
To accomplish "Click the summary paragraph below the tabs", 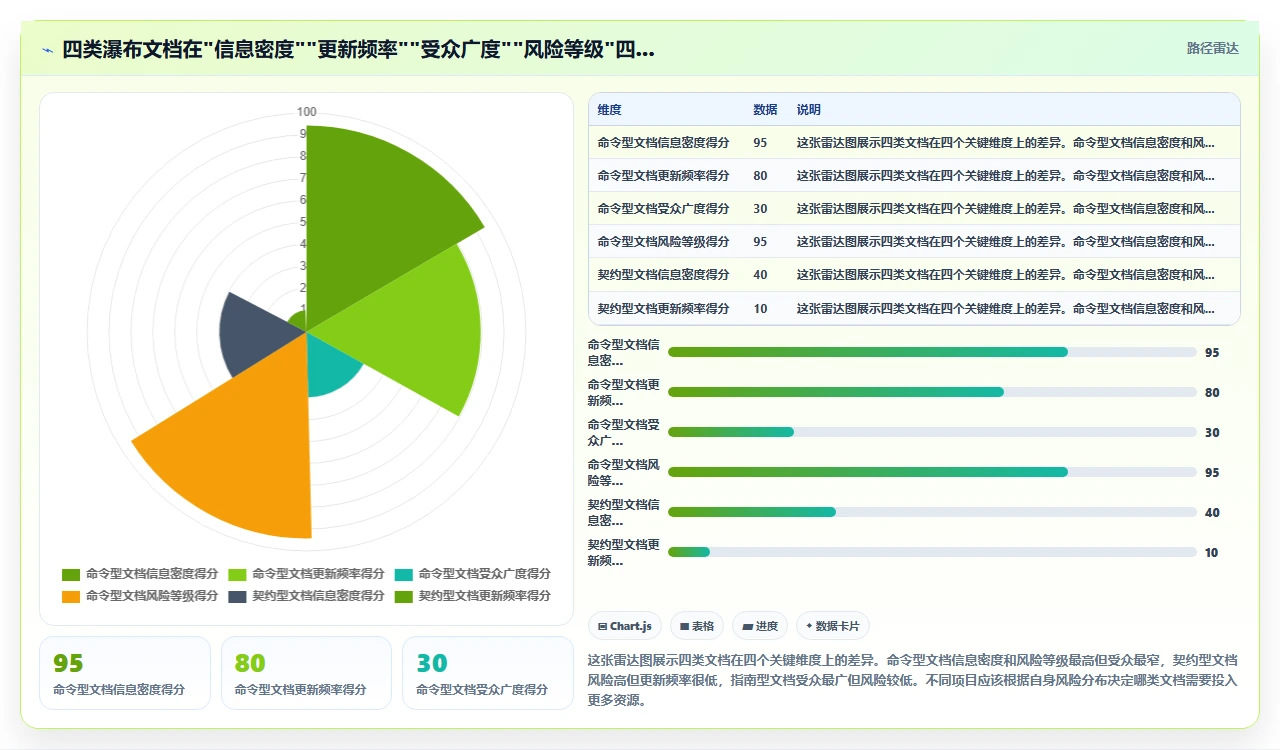I will [913, 680].
